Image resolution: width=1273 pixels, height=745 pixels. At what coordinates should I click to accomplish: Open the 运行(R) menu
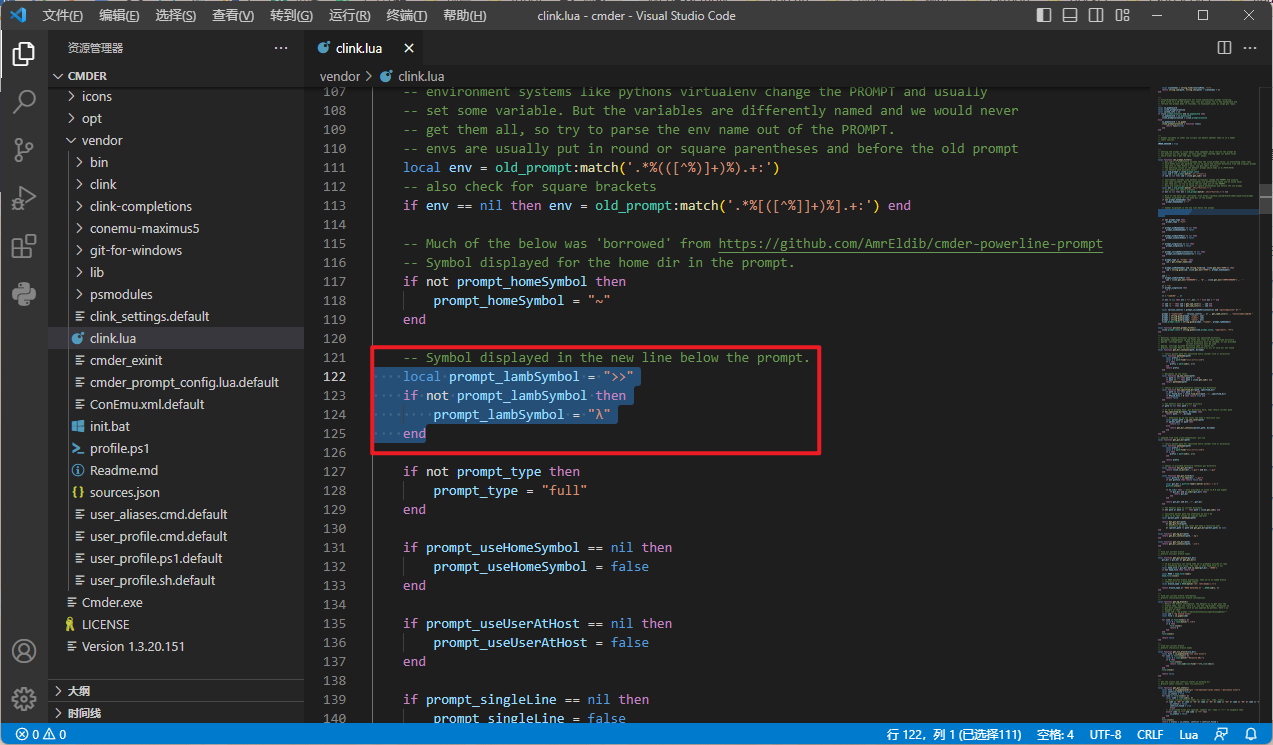click(x=349, y=16)
